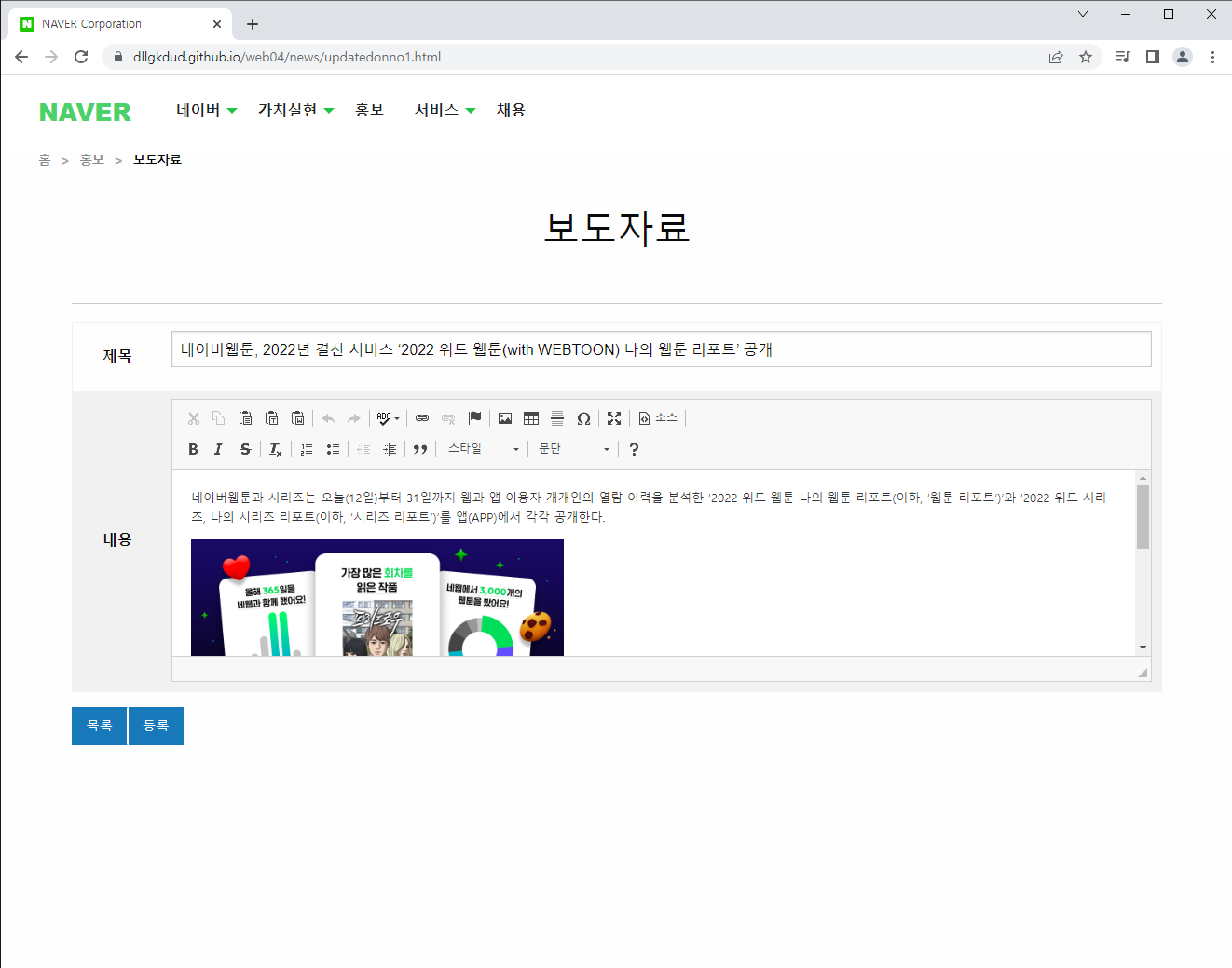
Task: Insert an image into the editor
Action: click(504, 417)
